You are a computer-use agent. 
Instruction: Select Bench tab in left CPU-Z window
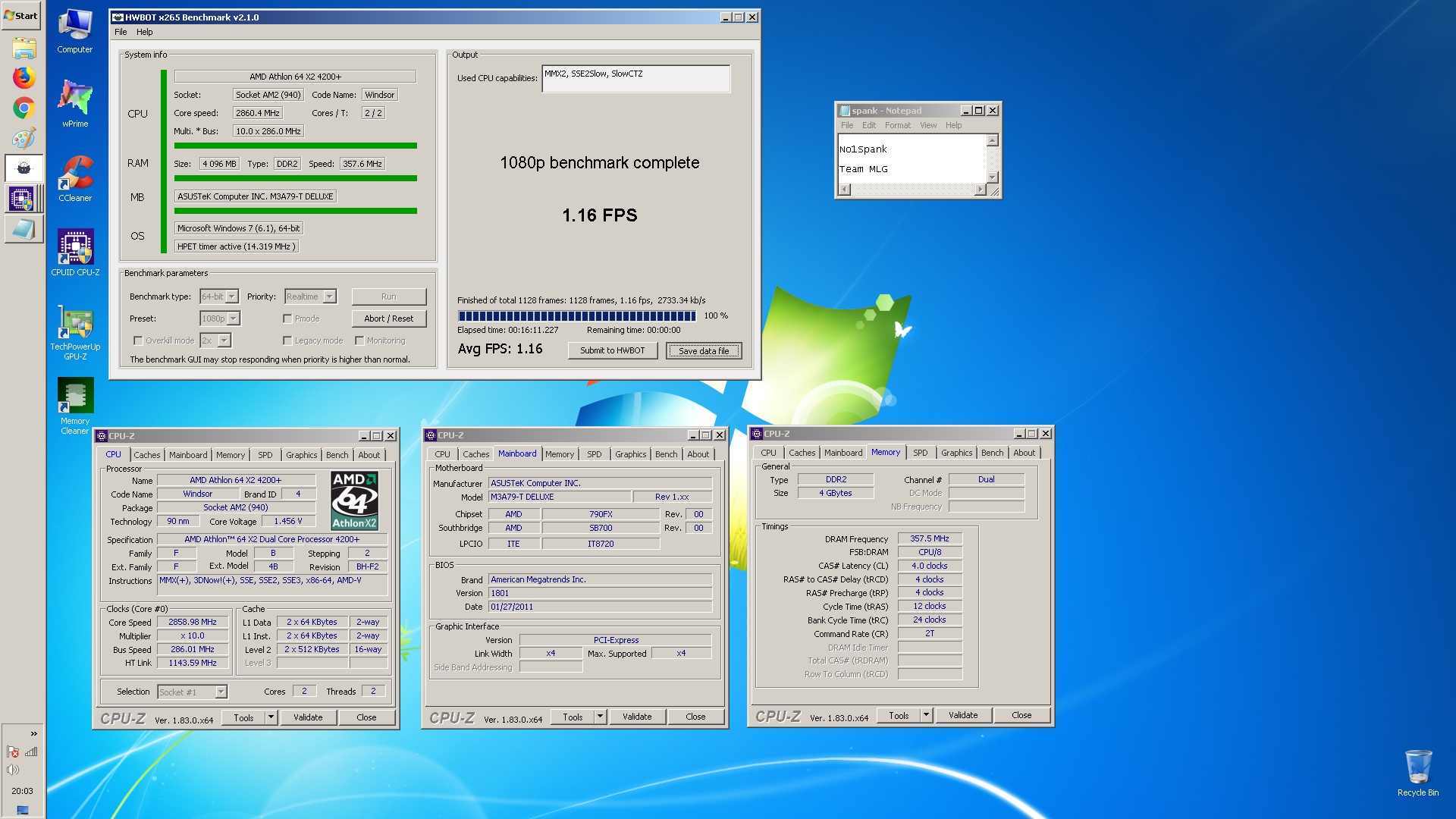[x=337, y=455]
